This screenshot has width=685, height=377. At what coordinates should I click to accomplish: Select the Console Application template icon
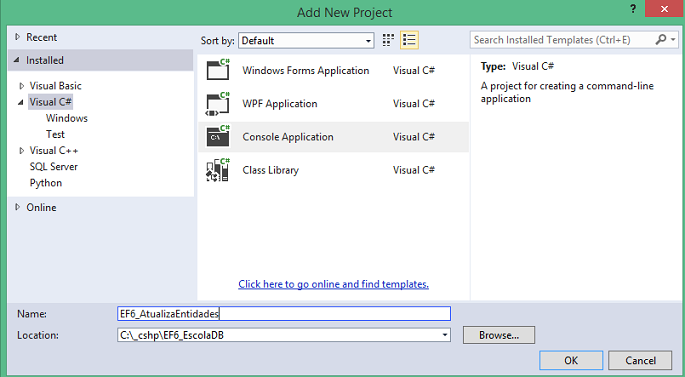point(218,137)
